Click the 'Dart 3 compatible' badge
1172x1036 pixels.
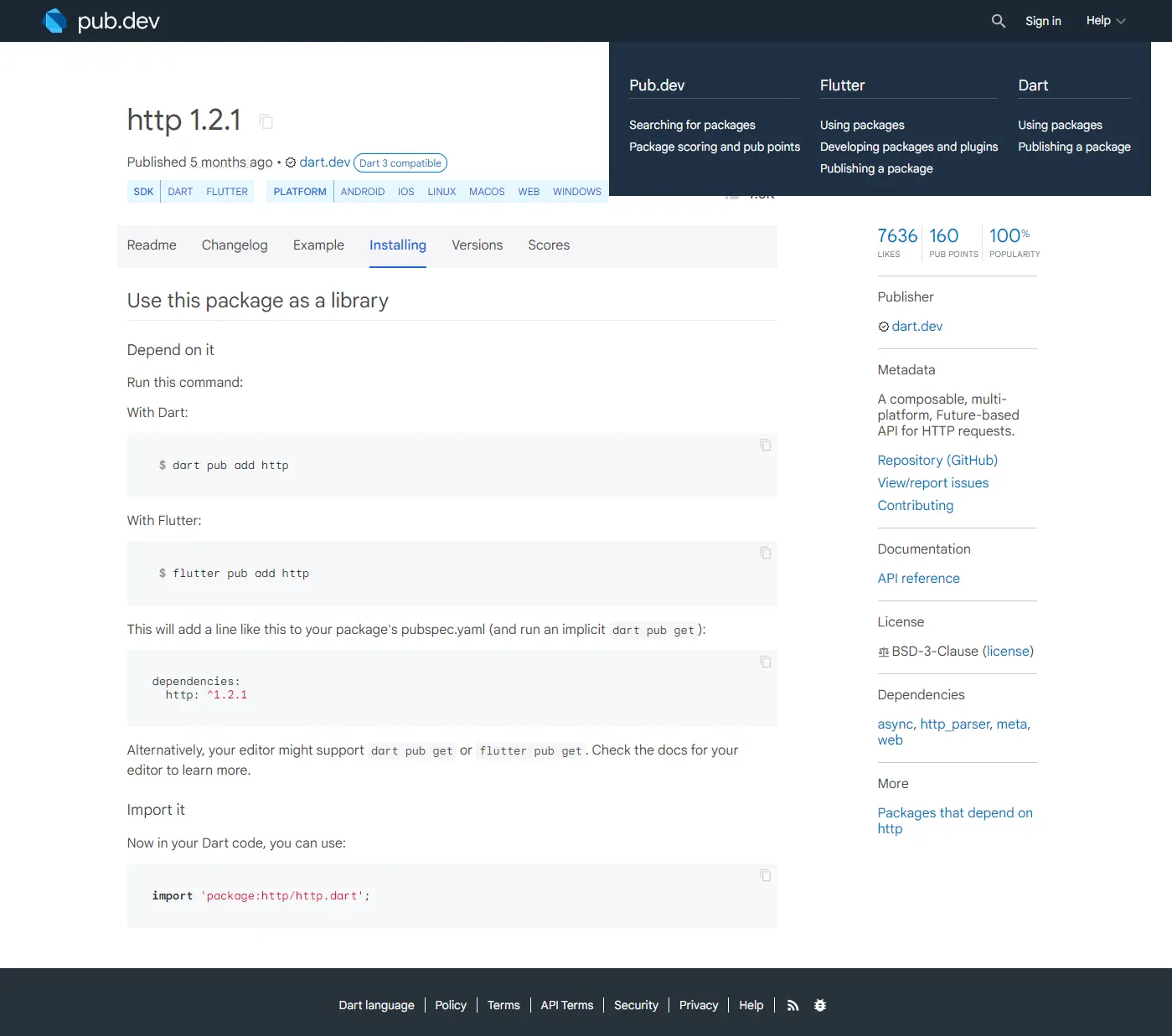click(x=400, y=163)
